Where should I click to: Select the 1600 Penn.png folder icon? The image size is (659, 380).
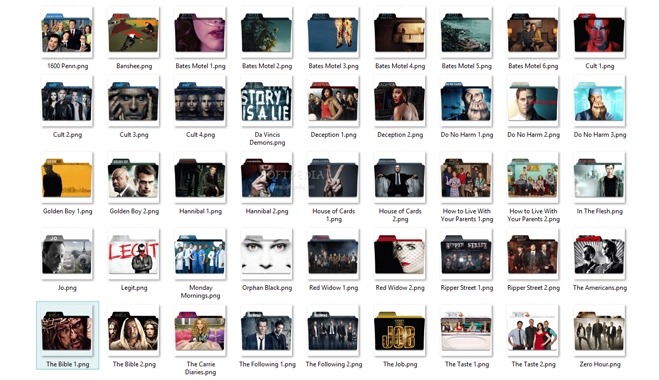coord(67,33)
